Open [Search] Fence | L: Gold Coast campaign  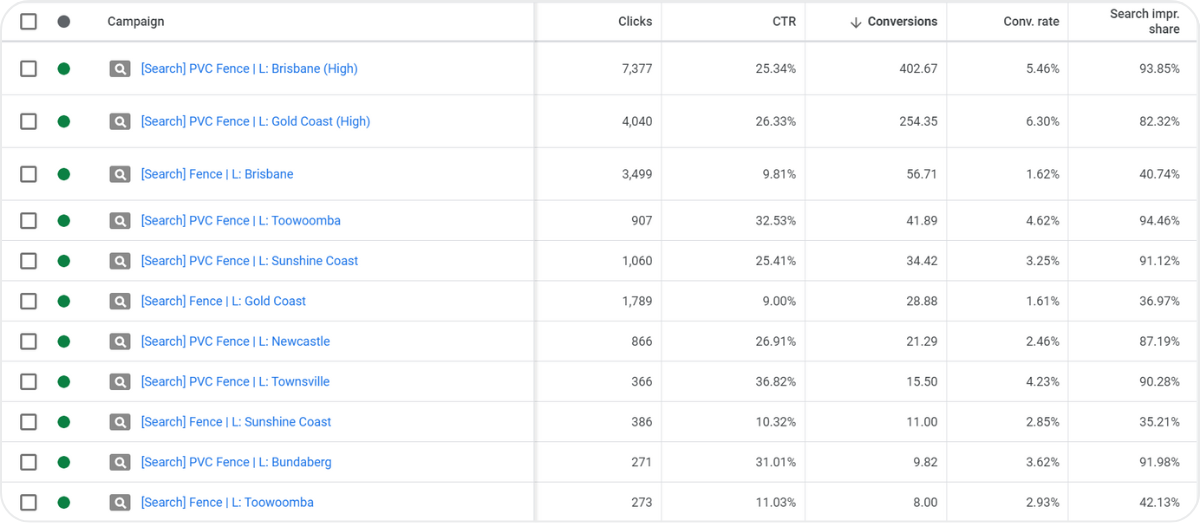pos(223,301)
